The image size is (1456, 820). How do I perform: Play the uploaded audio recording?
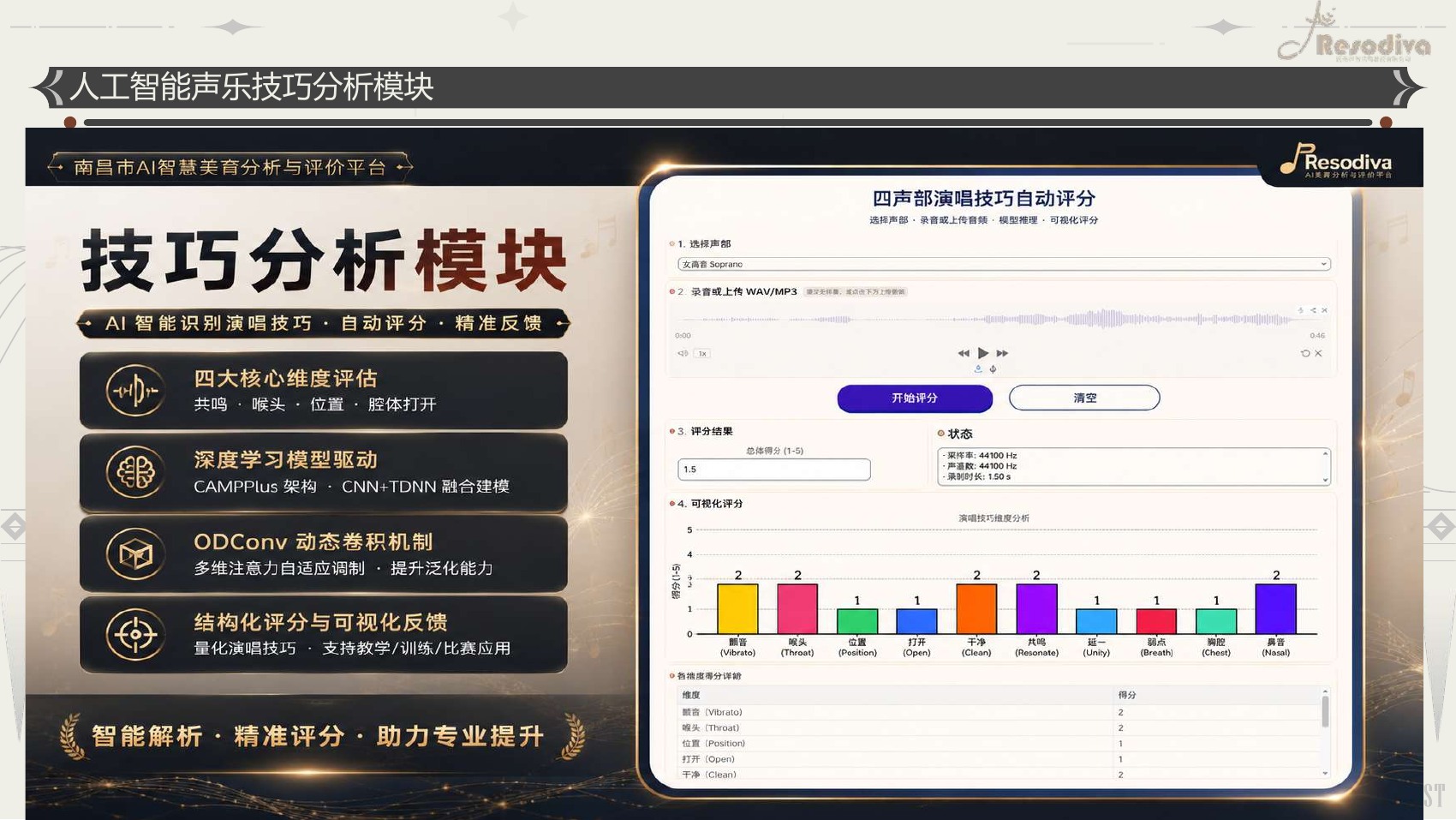click(x=983, y=353)
